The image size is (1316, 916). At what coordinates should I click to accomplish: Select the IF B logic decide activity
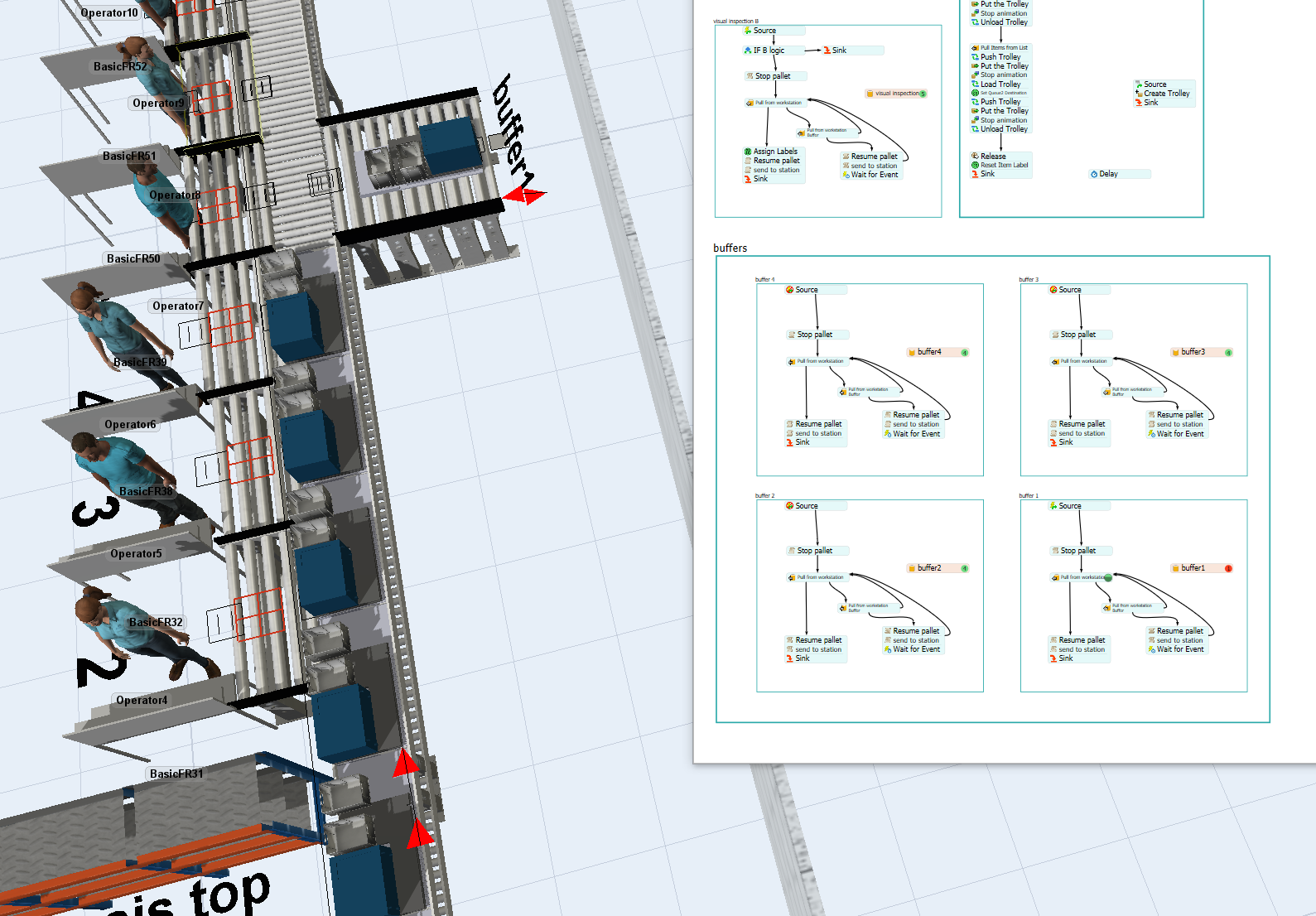(x=768, y=51)
